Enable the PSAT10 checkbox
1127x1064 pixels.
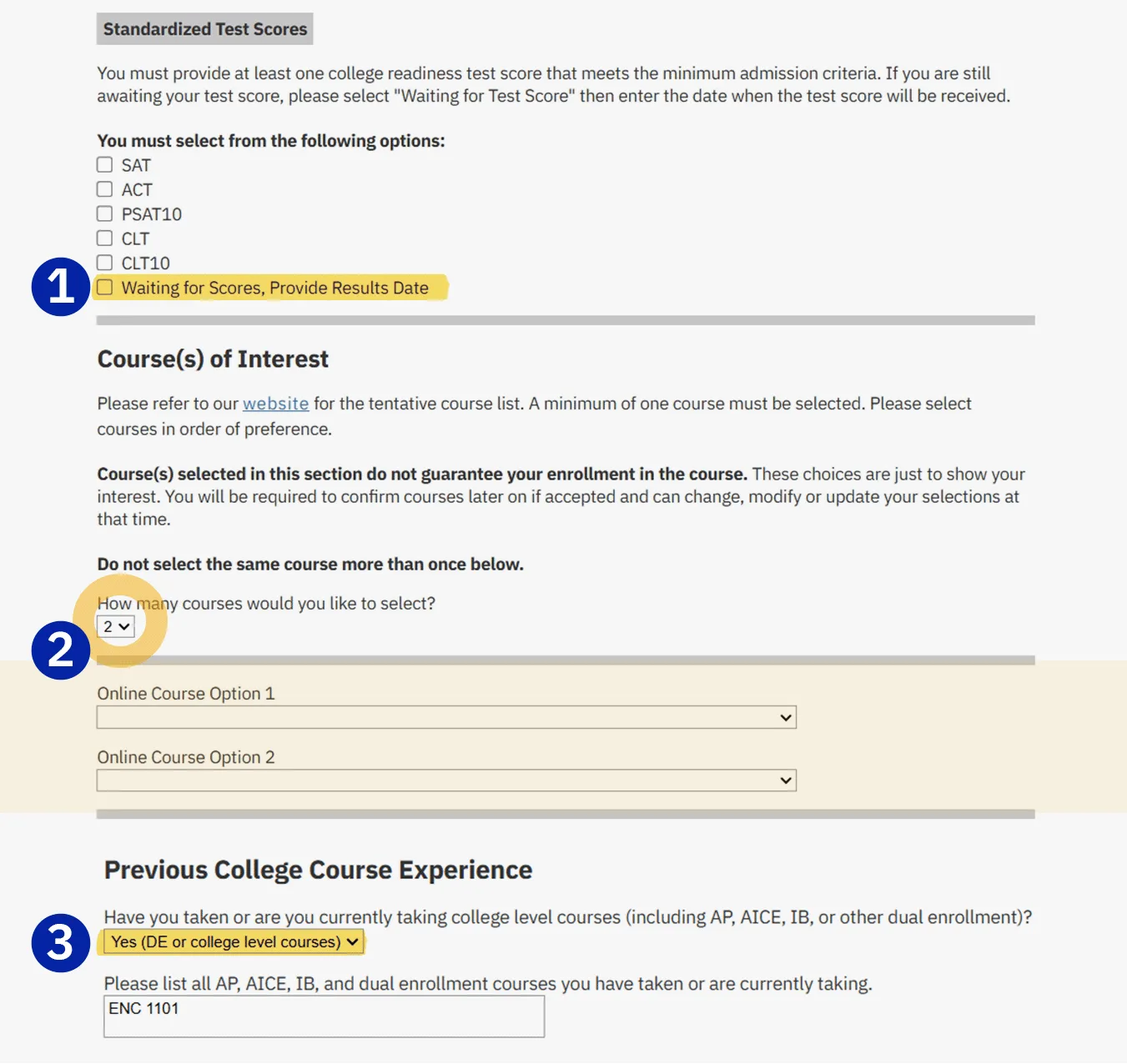[x=104, y=213]
